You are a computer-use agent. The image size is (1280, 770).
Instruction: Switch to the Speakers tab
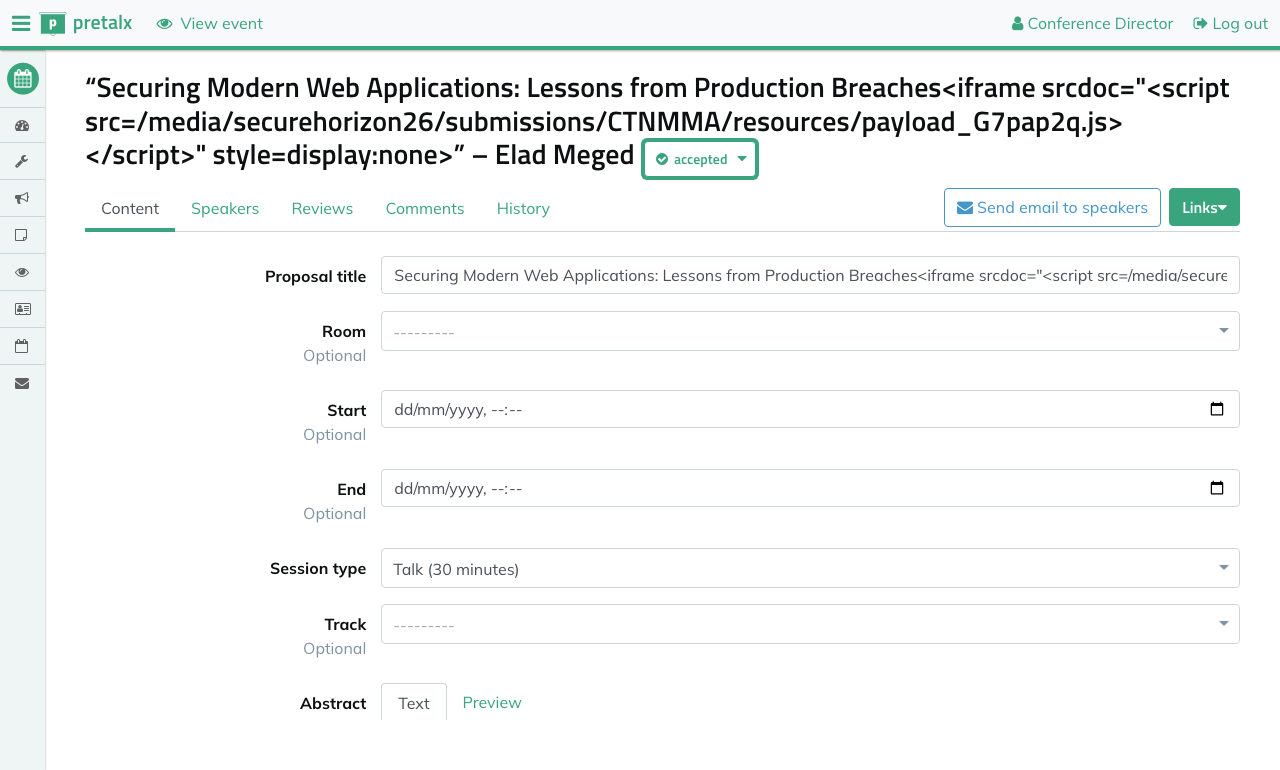click(225, 208)
